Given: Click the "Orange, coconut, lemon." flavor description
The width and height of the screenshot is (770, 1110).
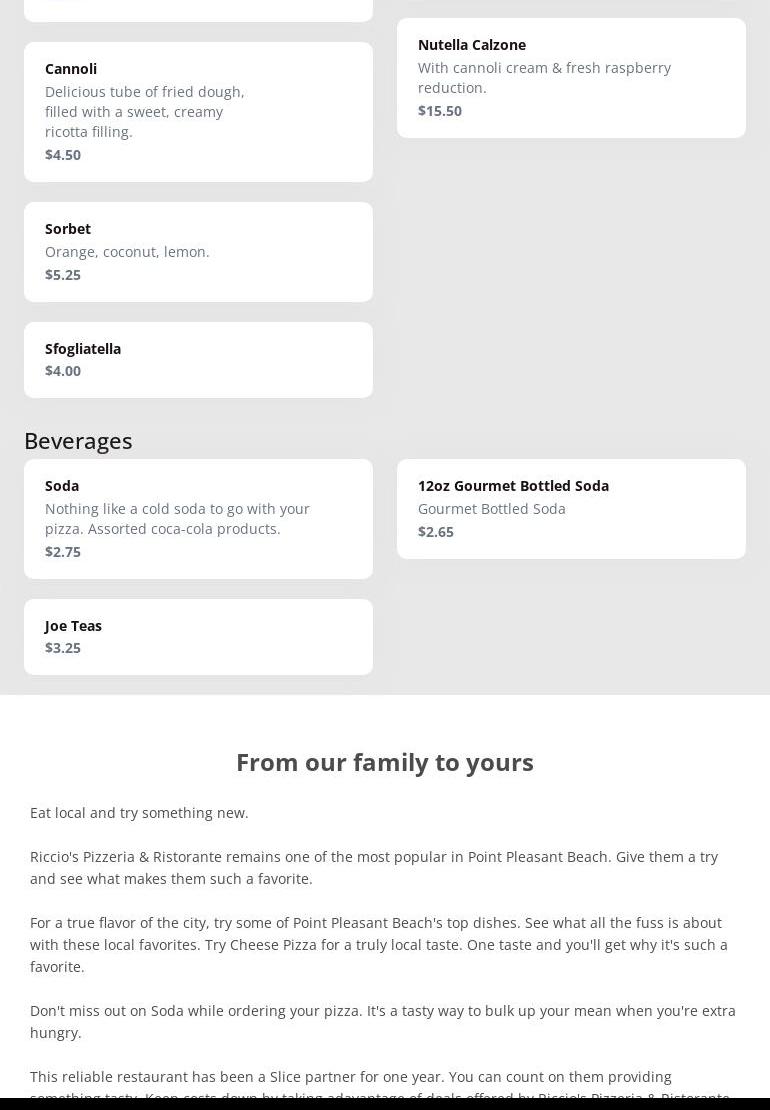Looking at the screenshot, I should pyautogui.click(x=127, y=252).
